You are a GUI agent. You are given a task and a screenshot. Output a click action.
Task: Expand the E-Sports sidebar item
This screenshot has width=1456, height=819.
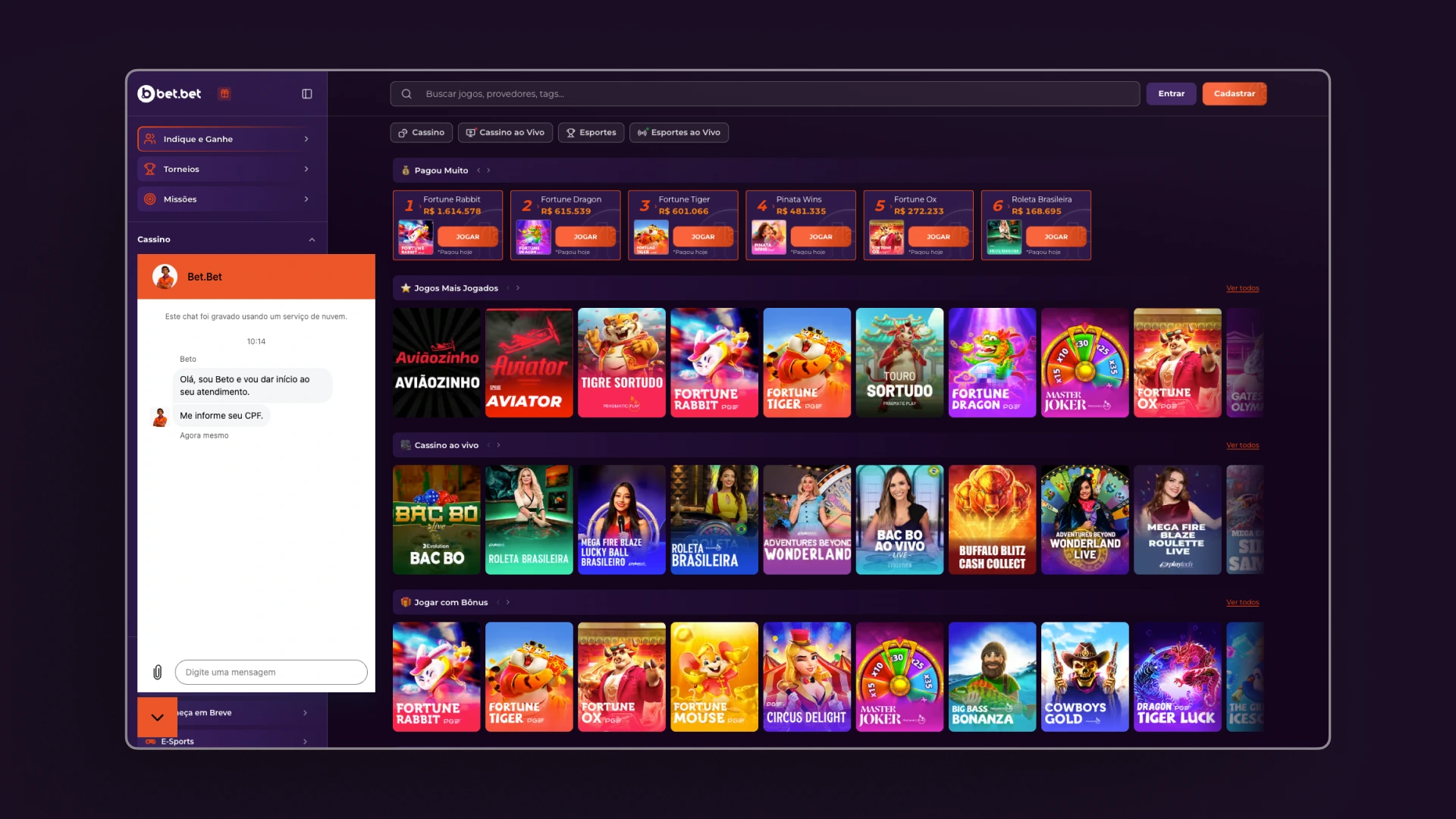(x=306, y=742)
